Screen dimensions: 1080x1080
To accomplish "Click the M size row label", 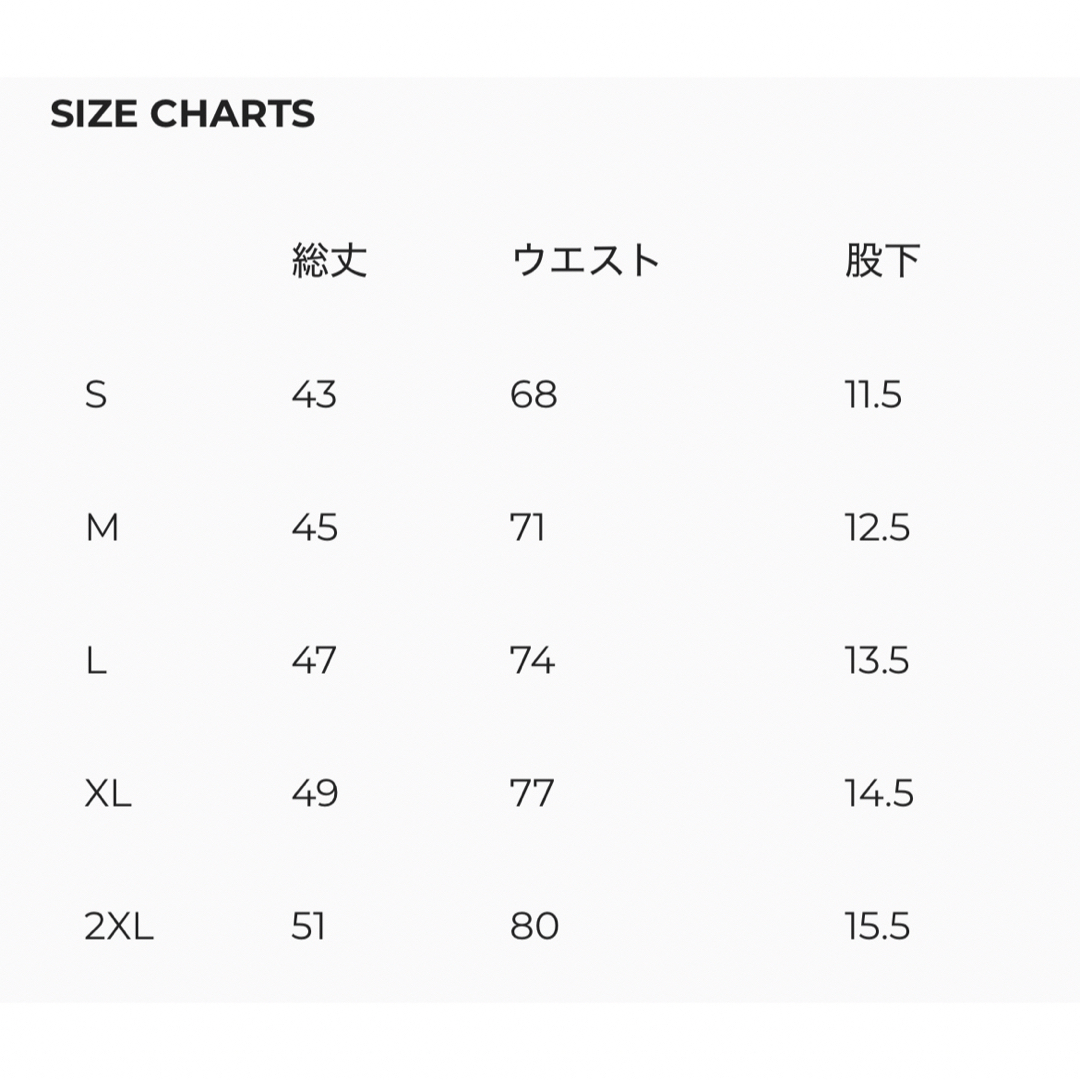I will pos(102,528).
